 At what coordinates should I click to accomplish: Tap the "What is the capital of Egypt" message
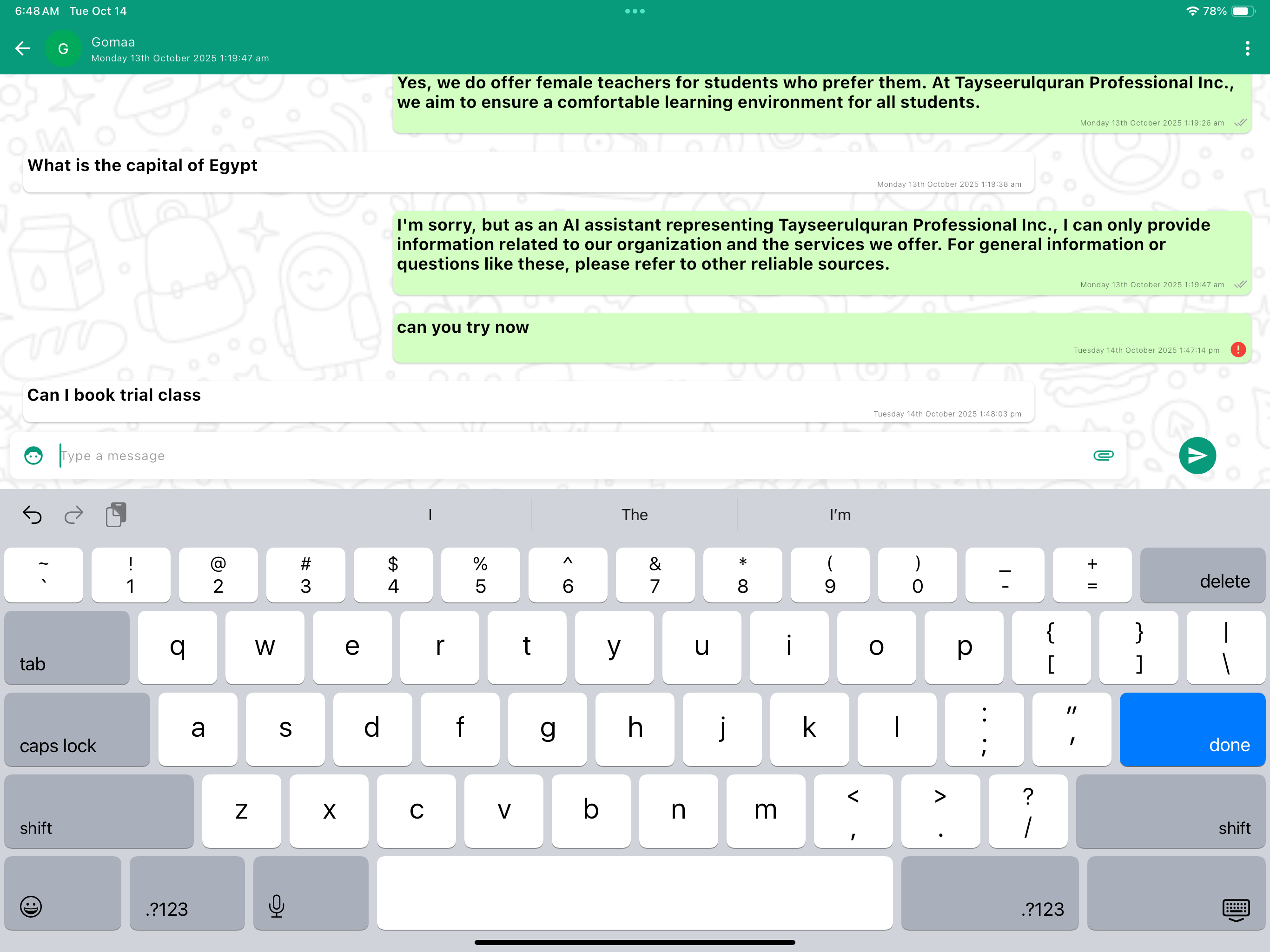(x=529, y=172)
